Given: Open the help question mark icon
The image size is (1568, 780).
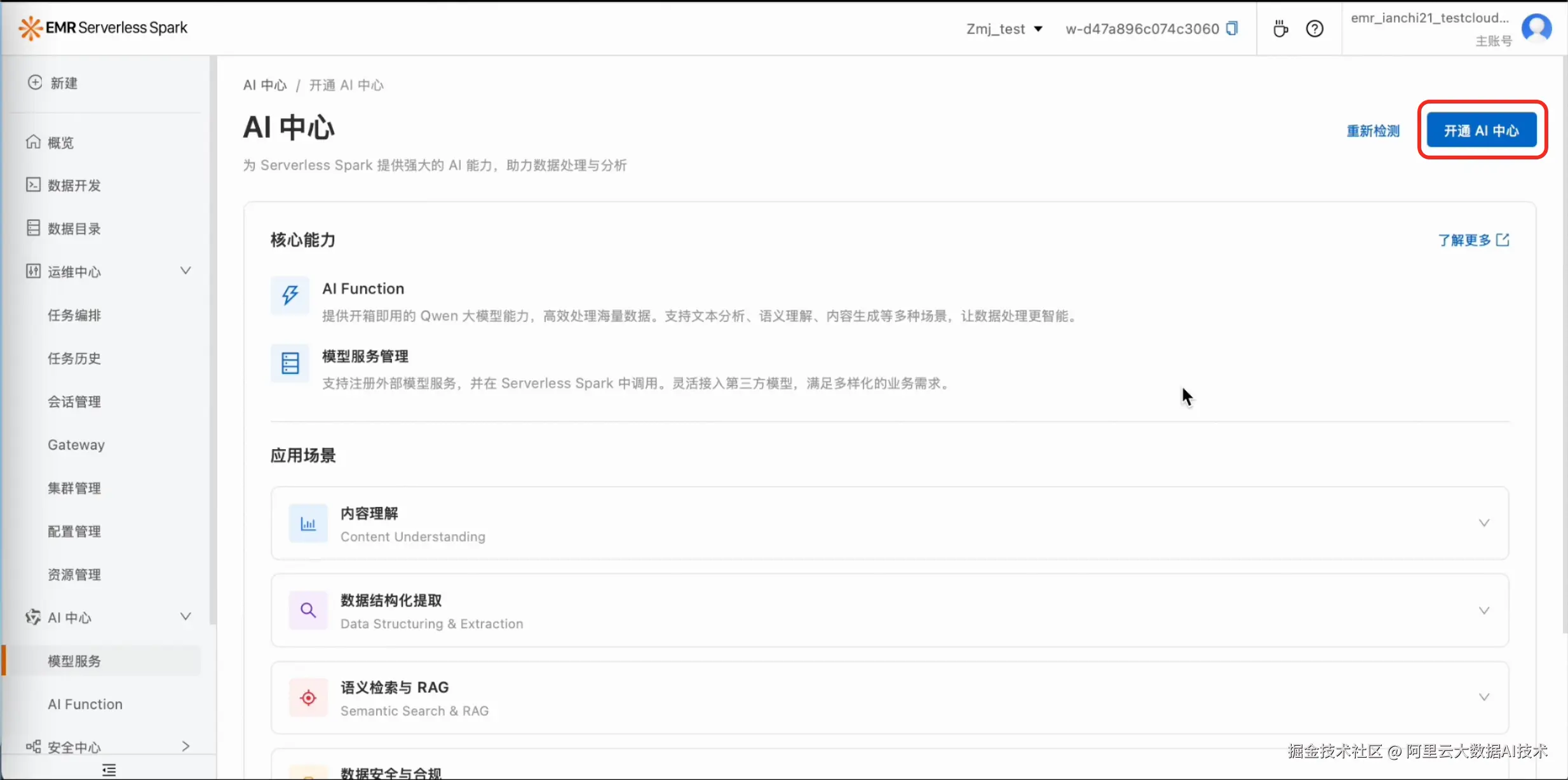Looking at the screenshot, I should (1315, 29).
